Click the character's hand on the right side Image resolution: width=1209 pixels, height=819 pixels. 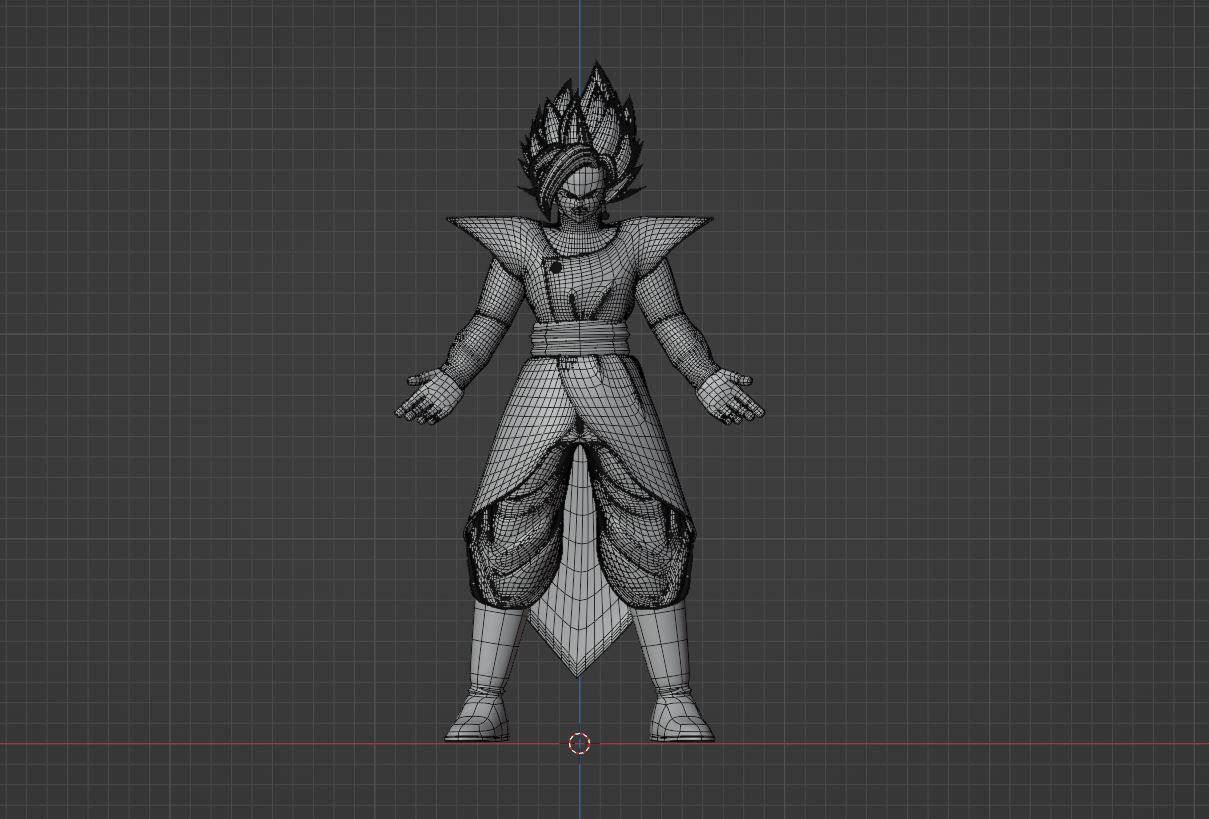pyautogui.click(x=733, y=396)
